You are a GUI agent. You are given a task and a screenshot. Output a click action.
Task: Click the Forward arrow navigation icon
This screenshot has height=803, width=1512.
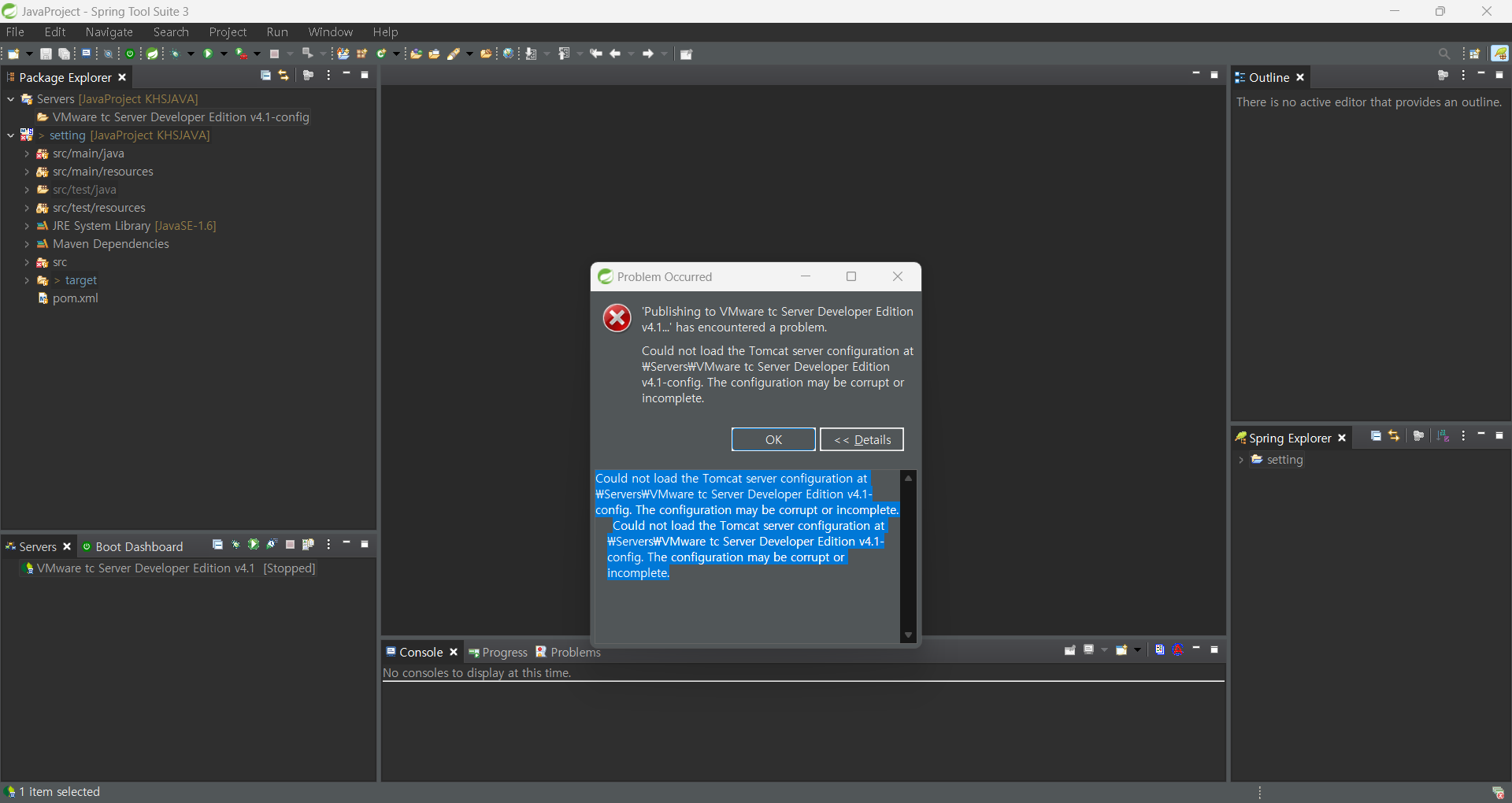click(x=648, y=54)
